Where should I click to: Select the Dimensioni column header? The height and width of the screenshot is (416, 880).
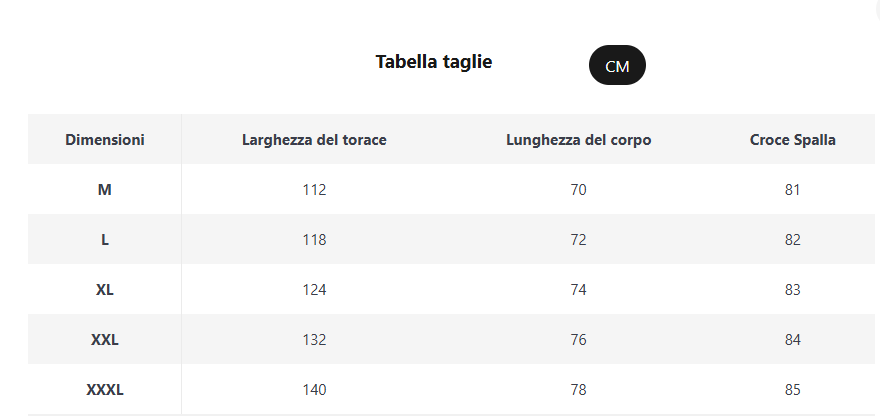coord(104,139)
